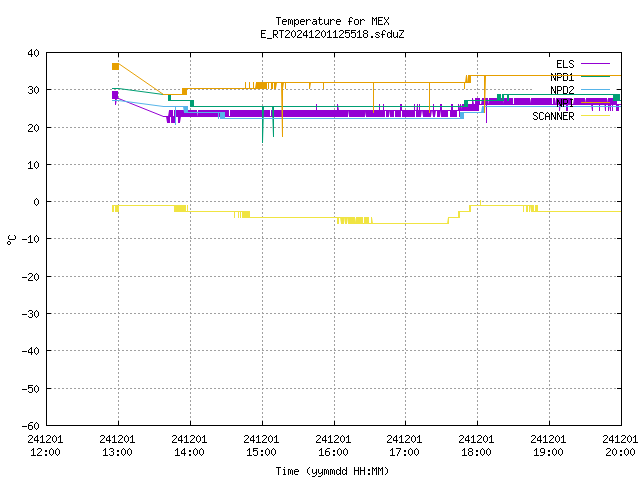Click the orange NPI starting data marker near 13:00

(116, 67)
